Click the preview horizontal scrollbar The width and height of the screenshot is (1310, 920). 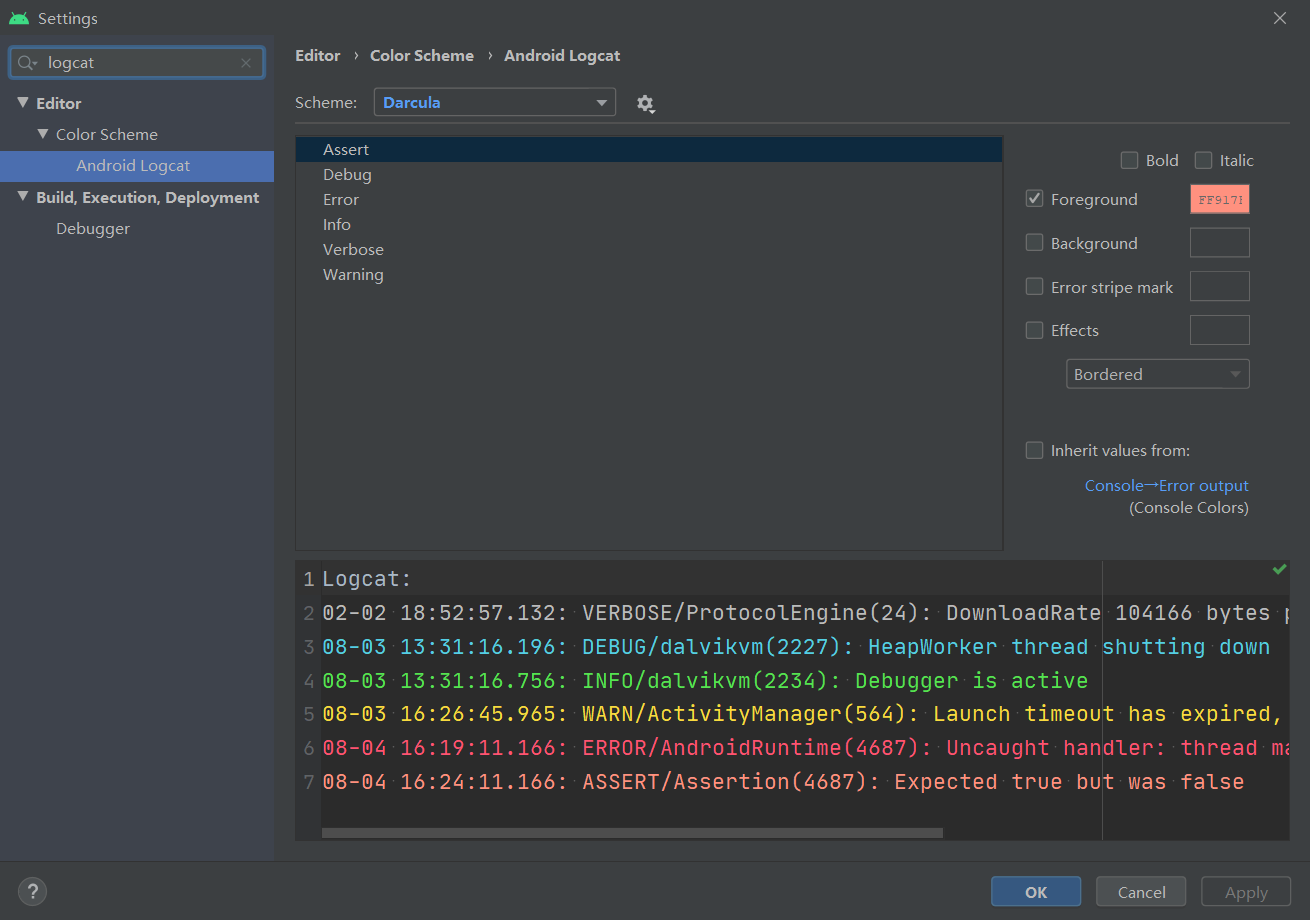coord(632,832)
